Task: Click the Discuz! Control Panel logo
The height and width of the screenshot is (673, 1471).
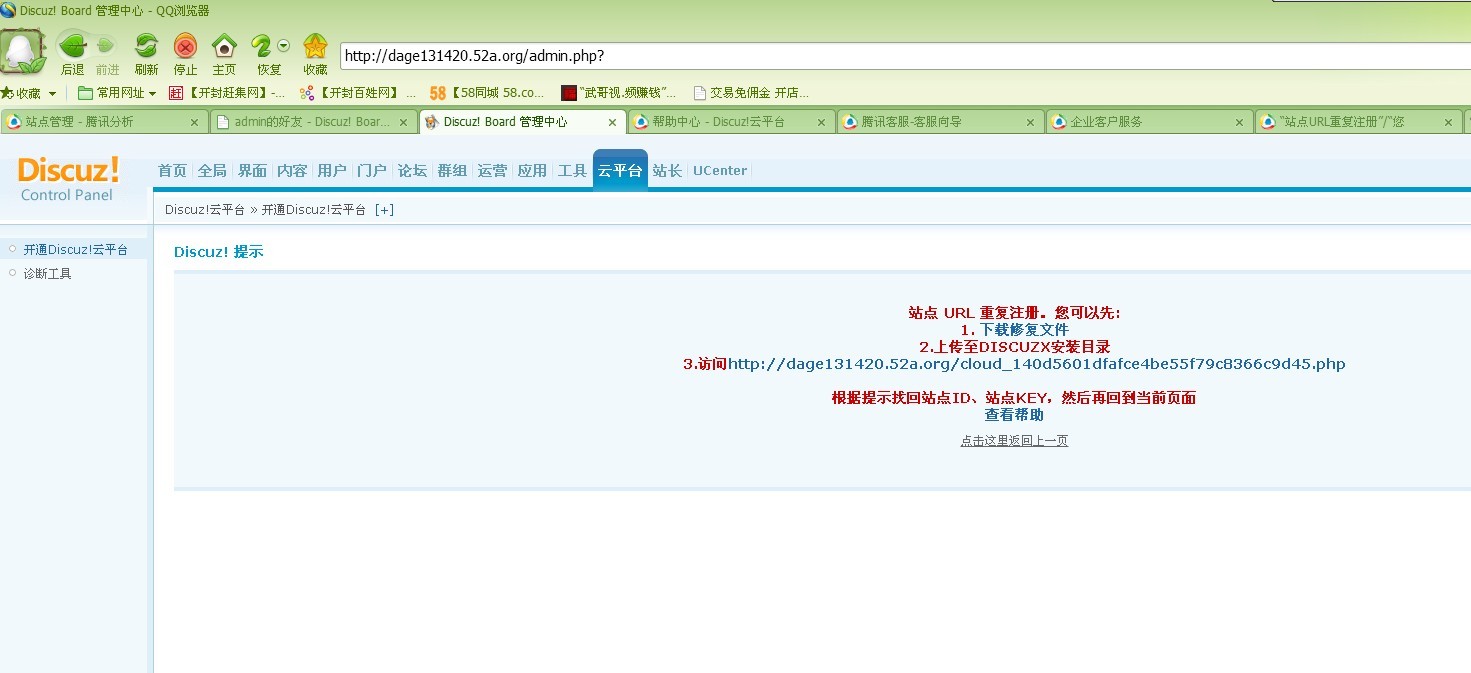Action: coord(68,178)
